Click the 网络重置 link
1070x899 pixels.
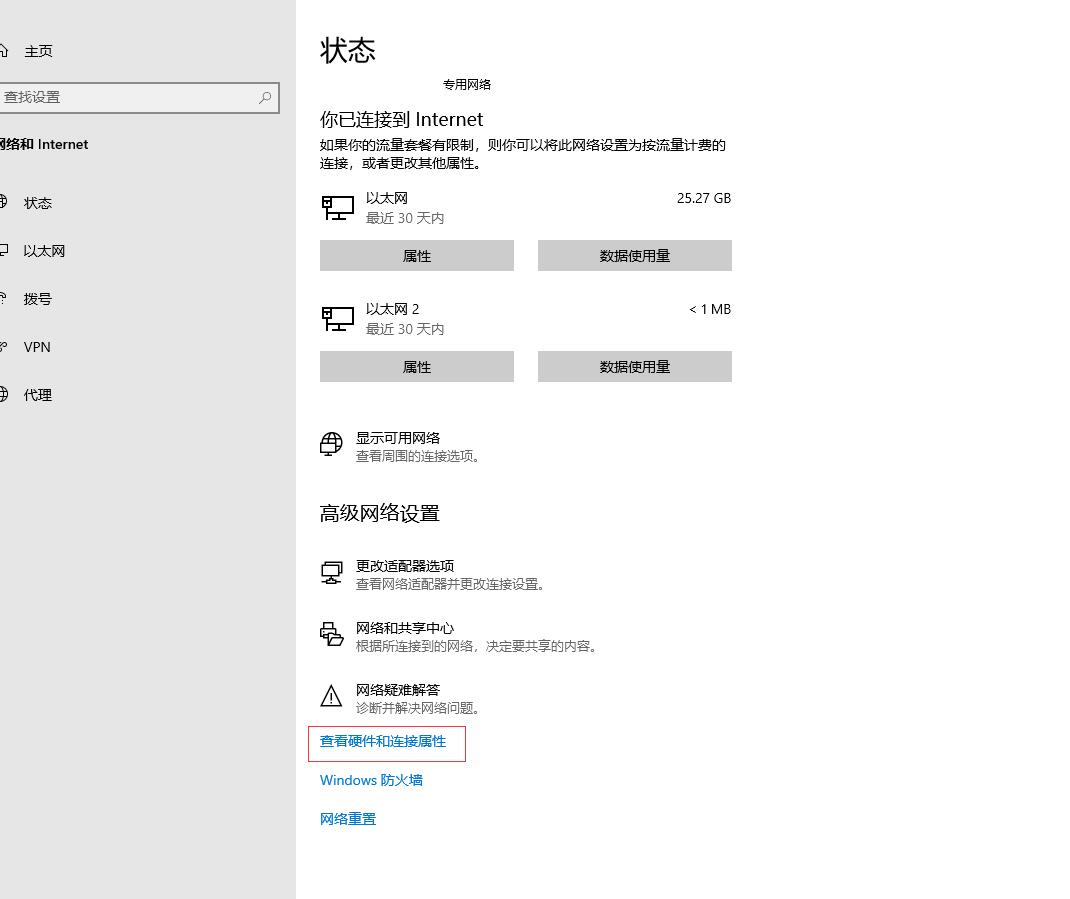(x=348, y=819)
